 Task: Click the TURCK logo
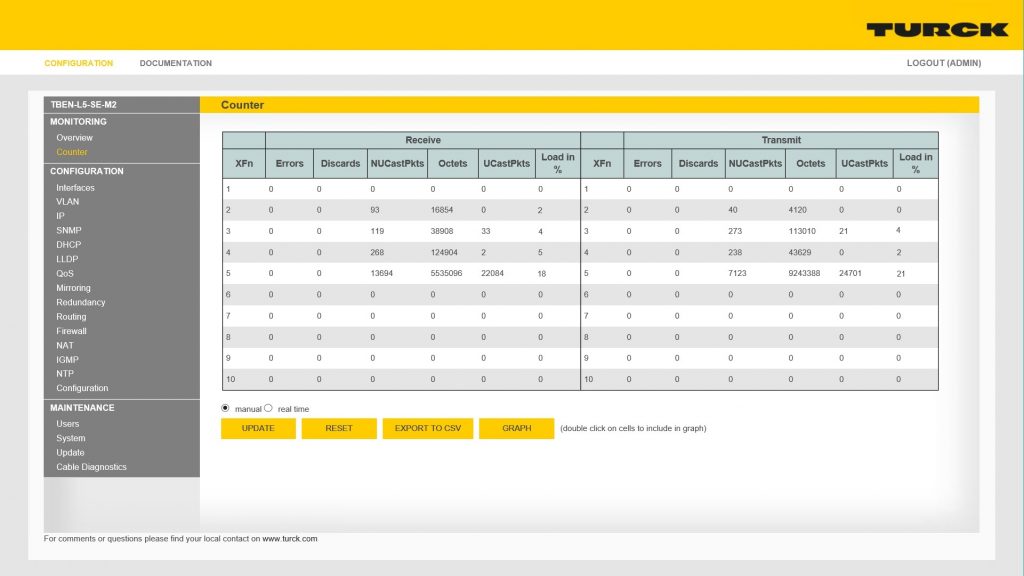click(936, 29)
